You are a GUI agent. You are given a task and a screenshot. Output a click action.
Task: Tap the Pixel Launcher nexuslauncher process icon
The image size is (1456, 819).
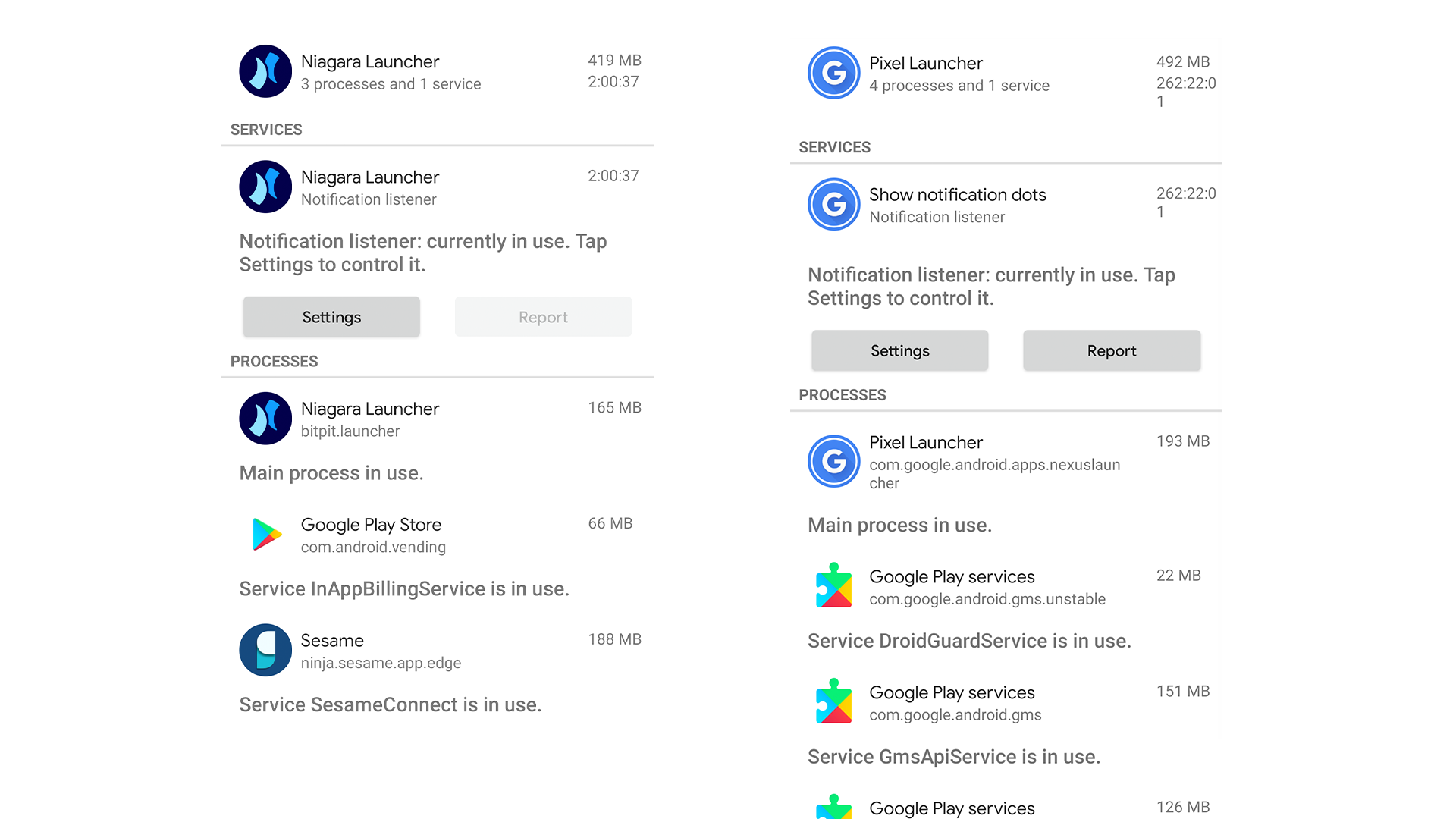[834, 461]
